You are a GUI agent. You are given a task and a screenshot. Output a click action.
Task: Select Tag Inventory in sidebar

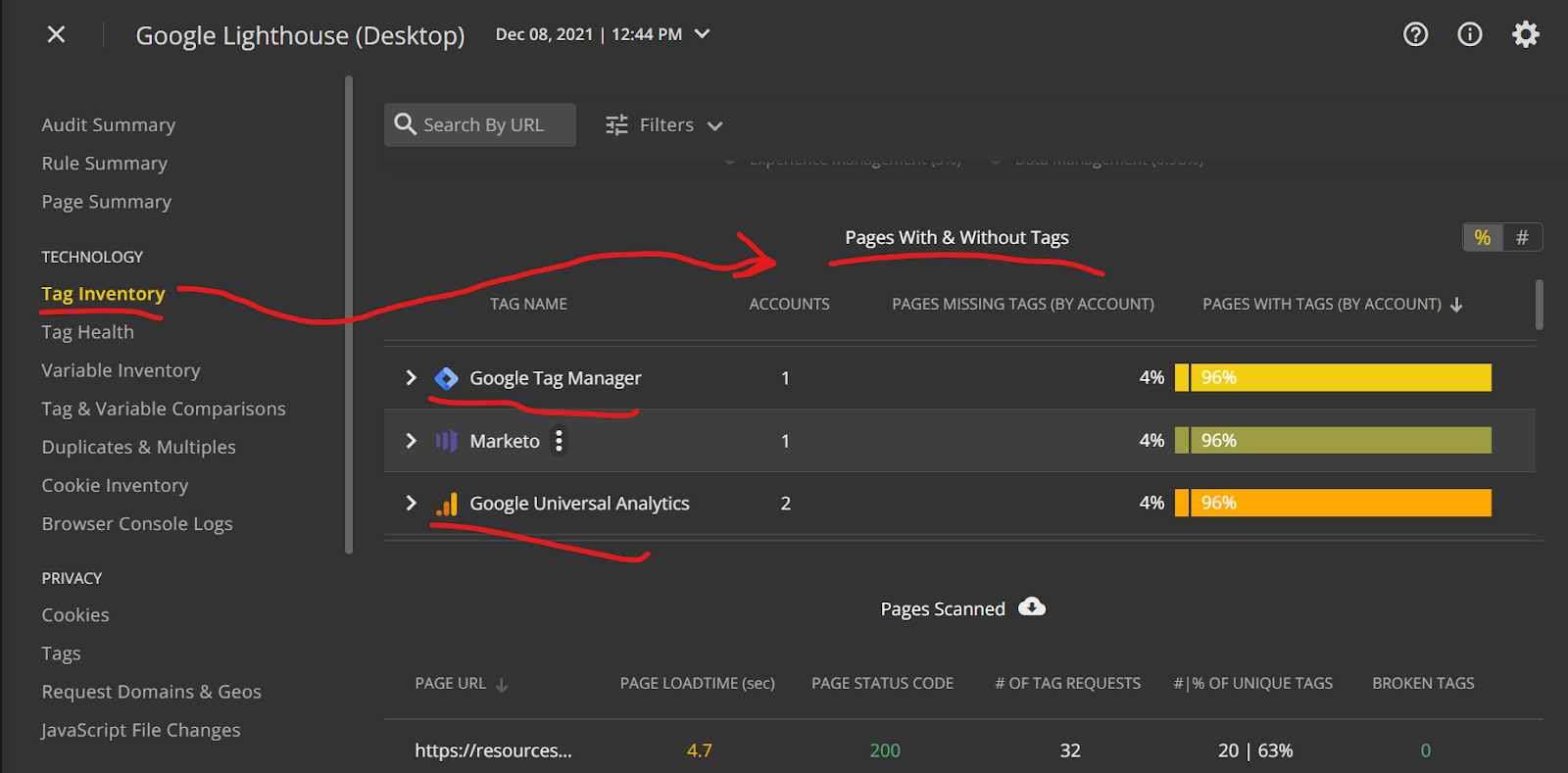click(103, 294)
